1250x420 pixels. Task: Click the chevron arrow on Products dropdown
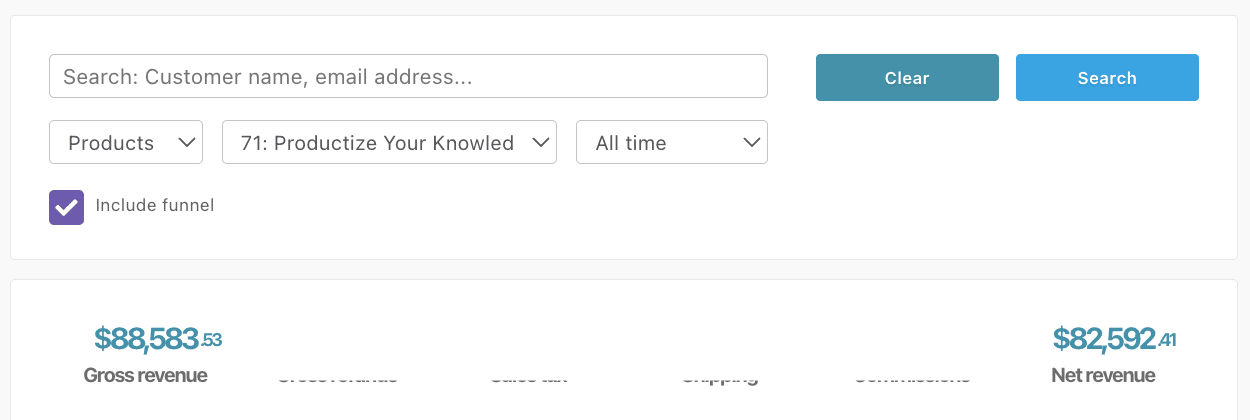pos(186,143)
